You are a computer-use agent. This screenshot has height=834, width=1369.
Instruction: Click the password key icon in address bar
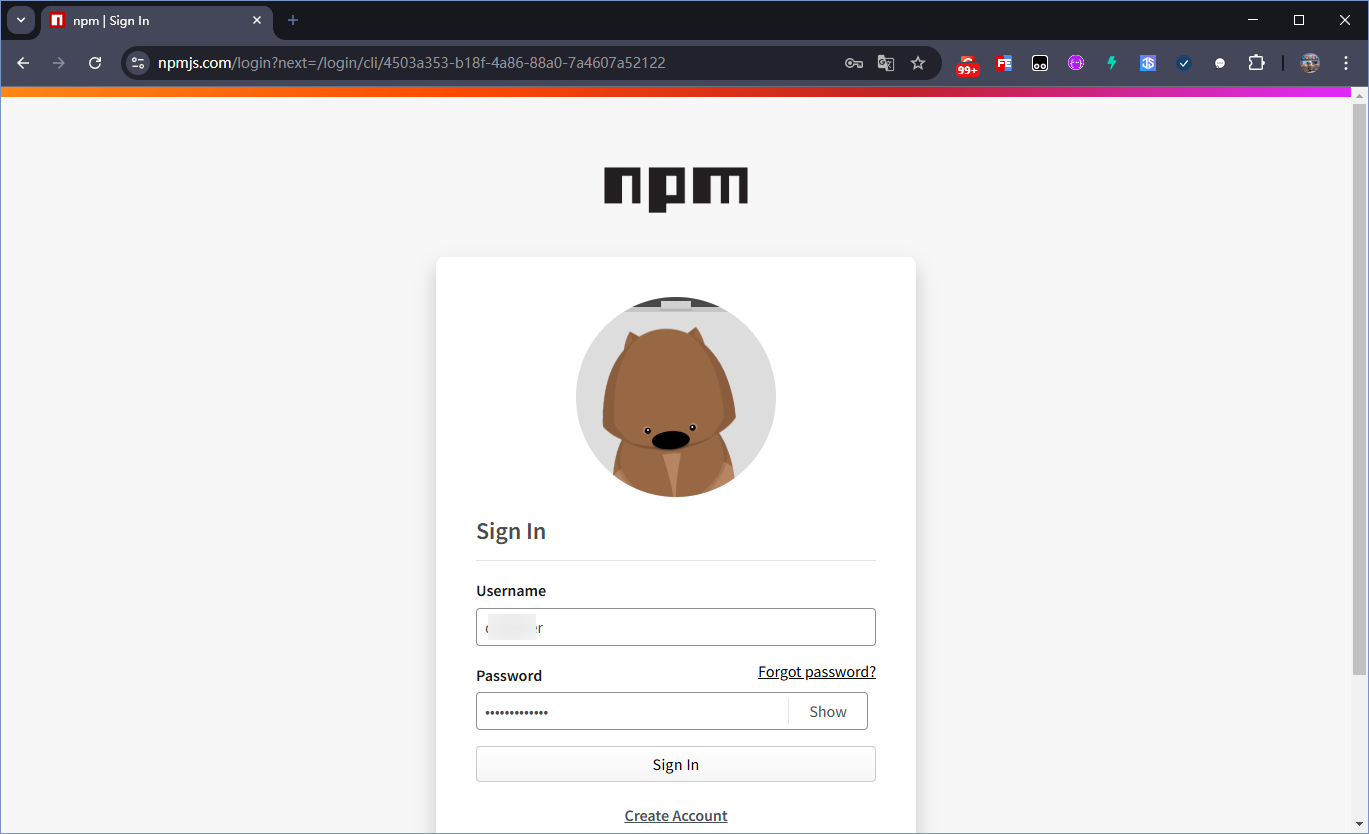853,62
